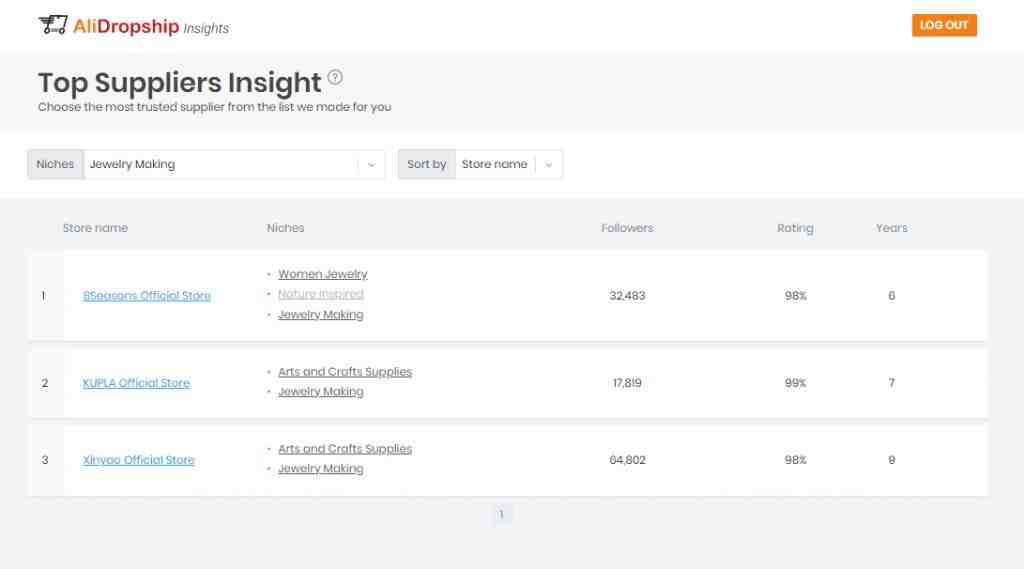Click the Sort by label
Image resolution: width=1024 pixels, height=569 pixels.
426,165
